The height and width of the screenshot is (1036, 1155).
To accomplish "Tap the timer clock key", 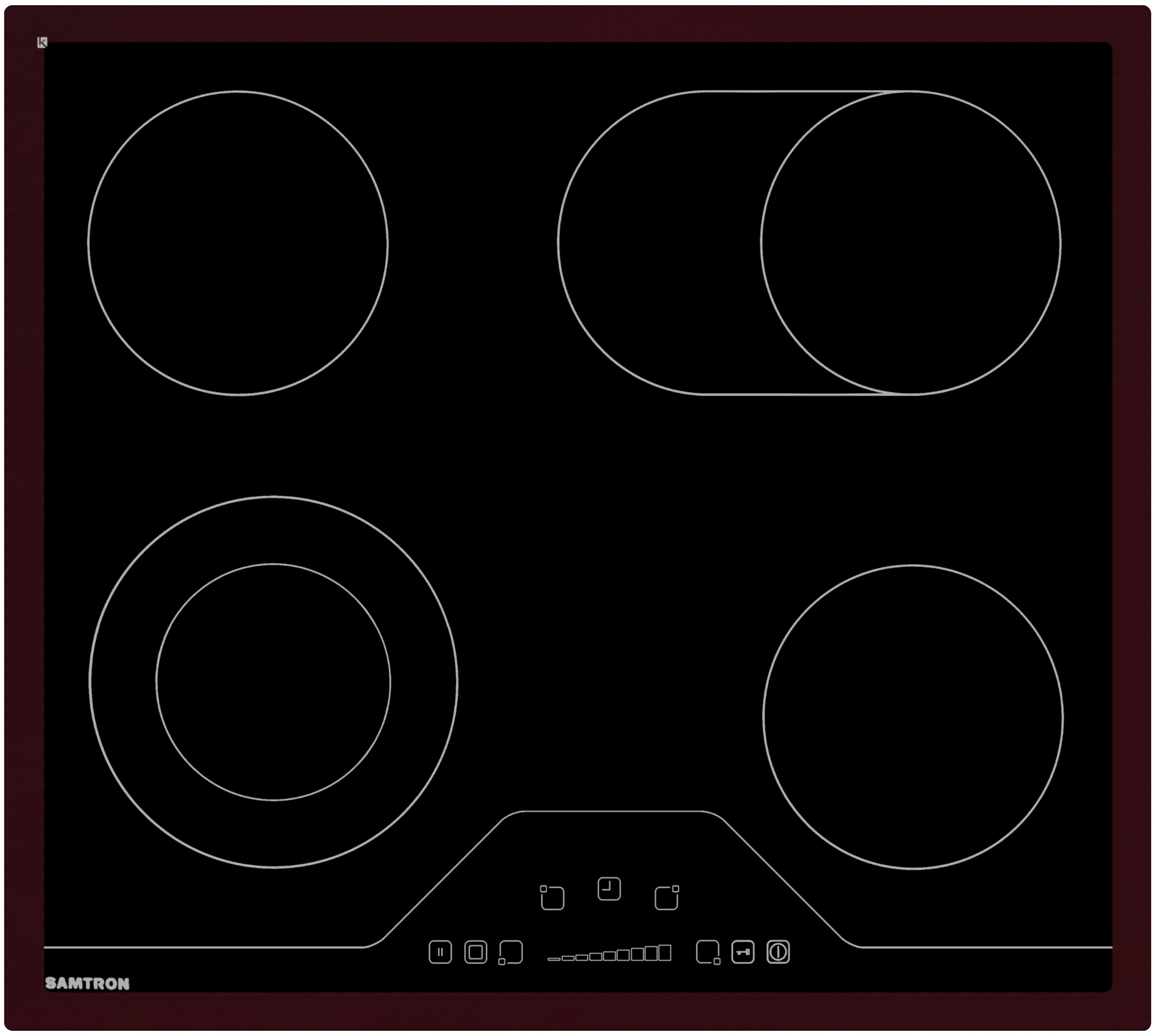I will click(609, 889).
